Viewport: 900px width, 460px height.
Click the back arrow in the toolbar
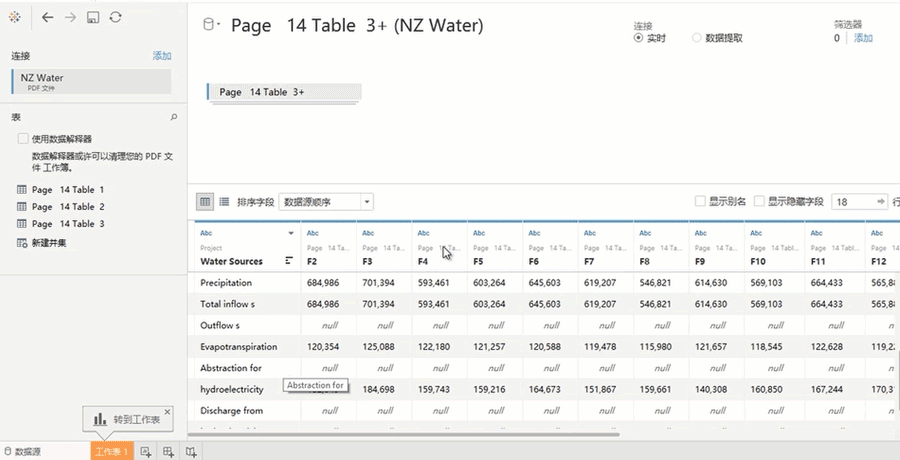point(47,18)
